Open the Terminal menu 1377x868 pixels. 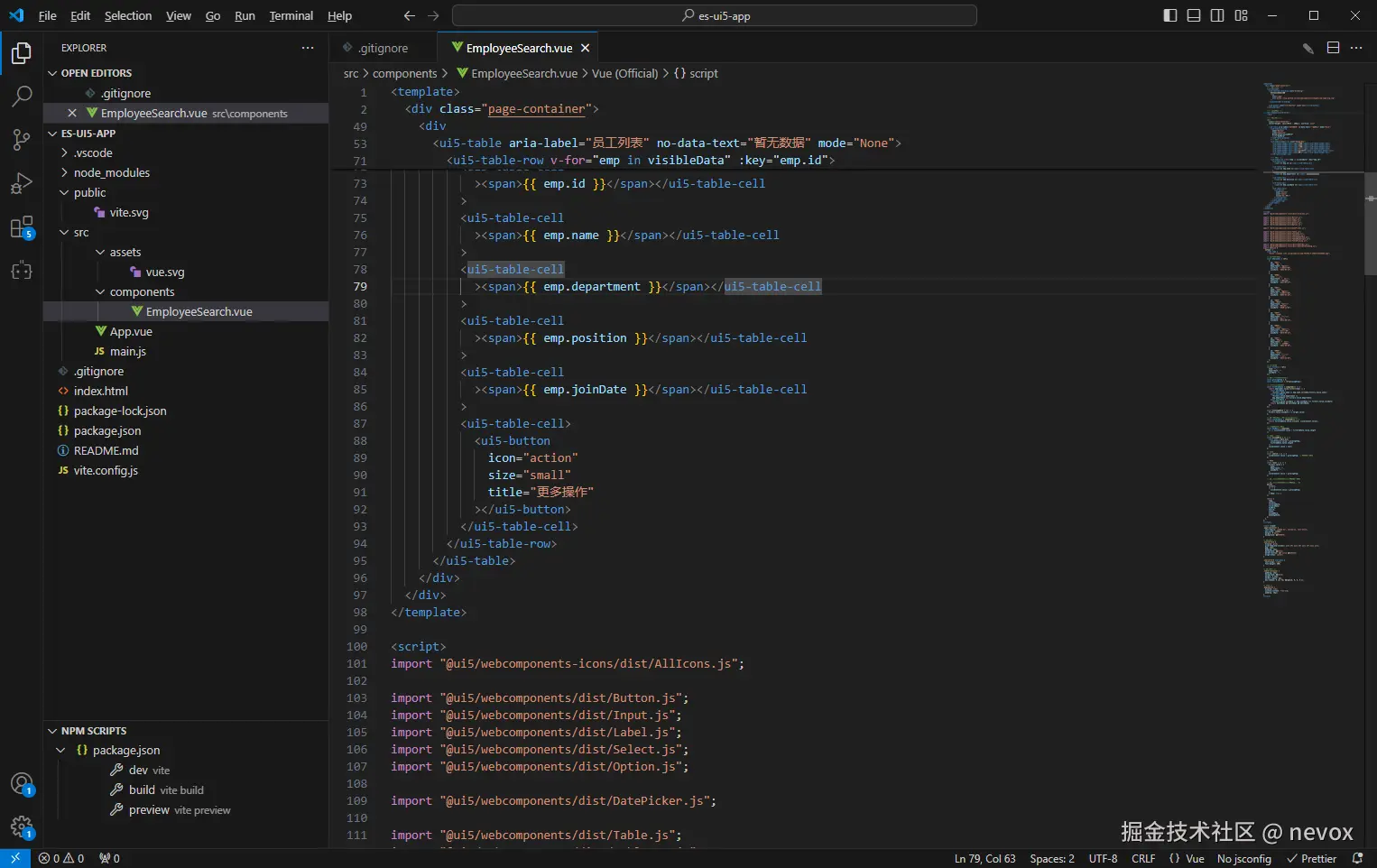coord(291,15)
